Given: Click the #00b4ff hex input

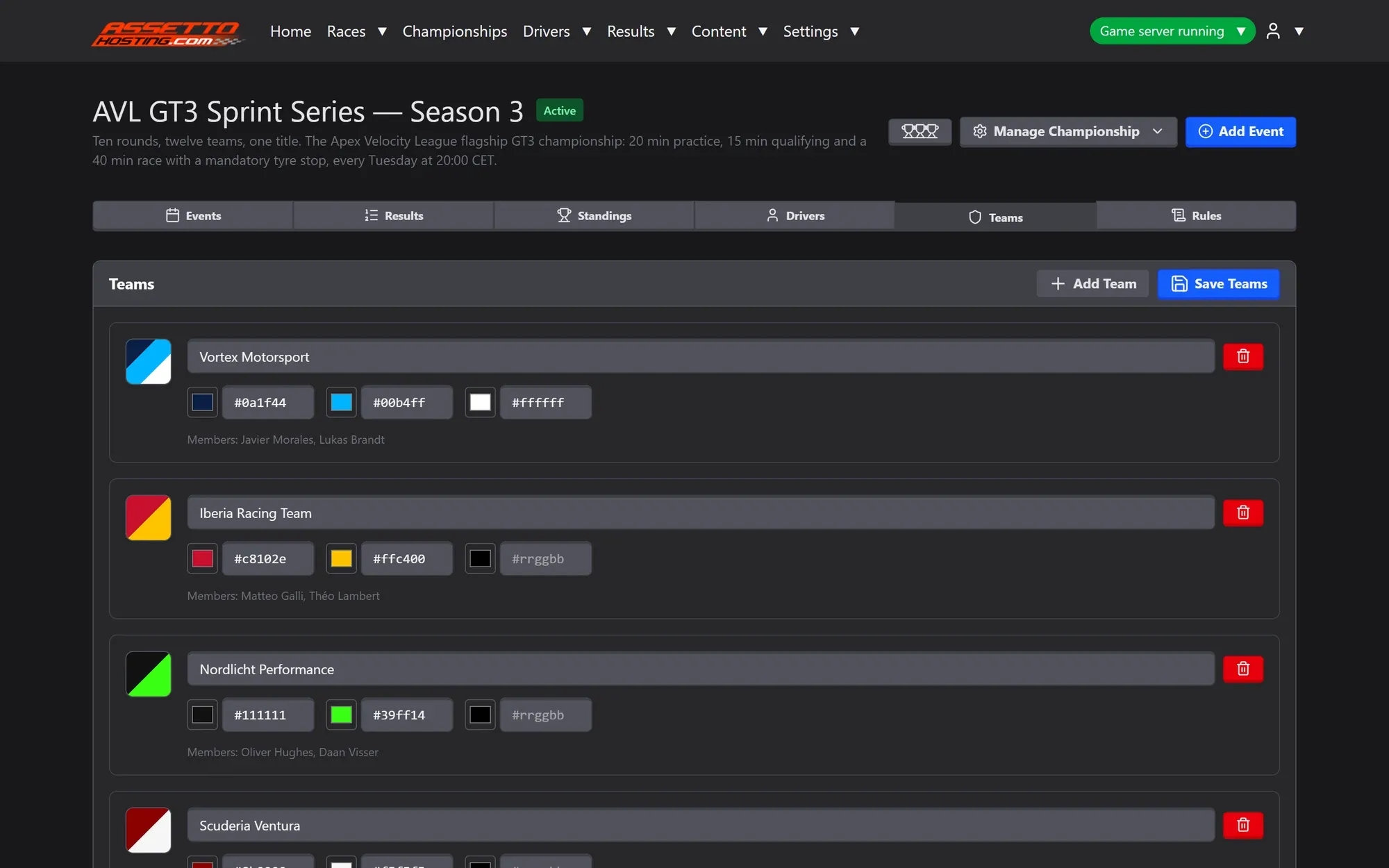Looking at the screenshot, I should [x=407, y=403].
